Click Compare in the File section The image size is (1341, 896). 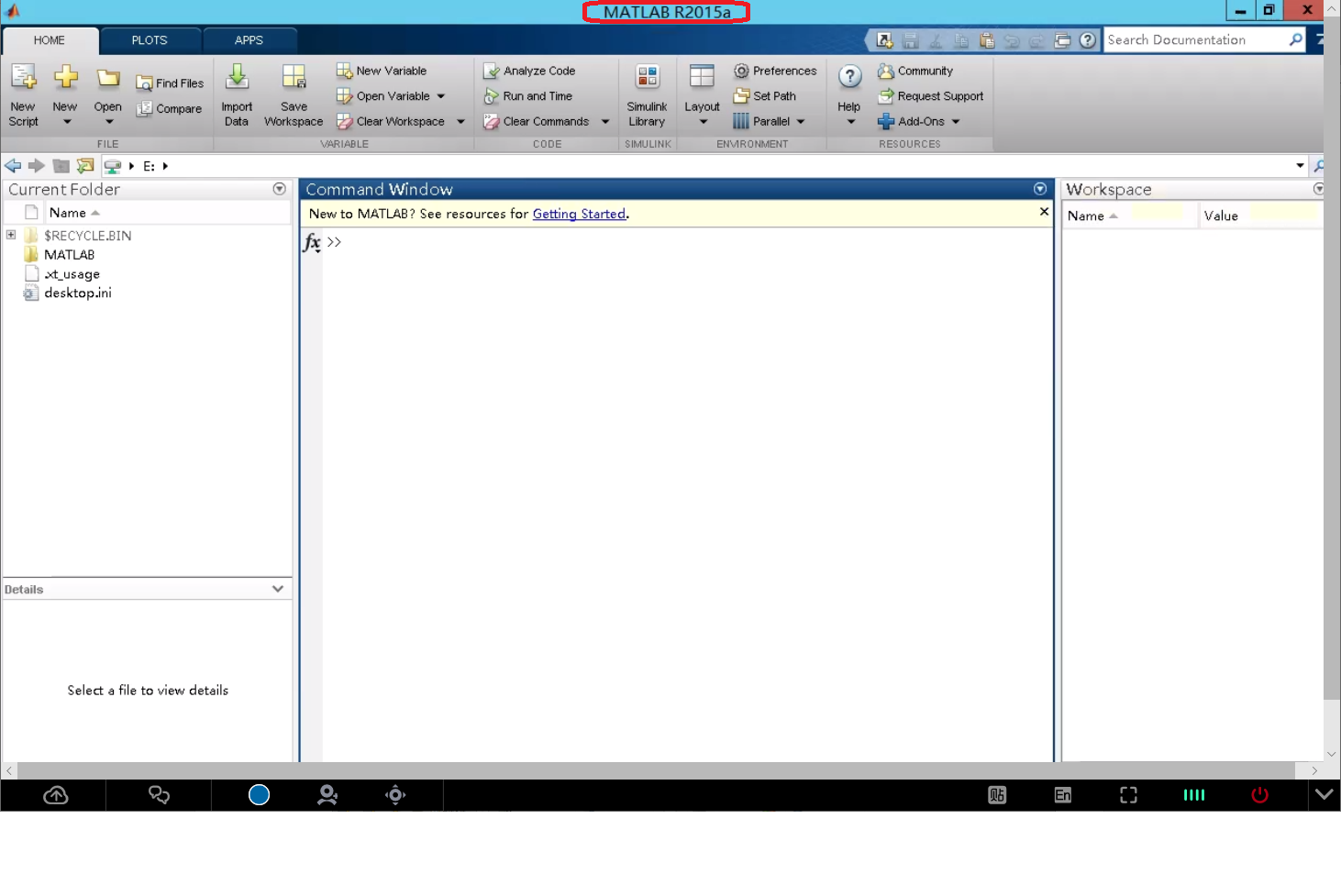[169, 108]
